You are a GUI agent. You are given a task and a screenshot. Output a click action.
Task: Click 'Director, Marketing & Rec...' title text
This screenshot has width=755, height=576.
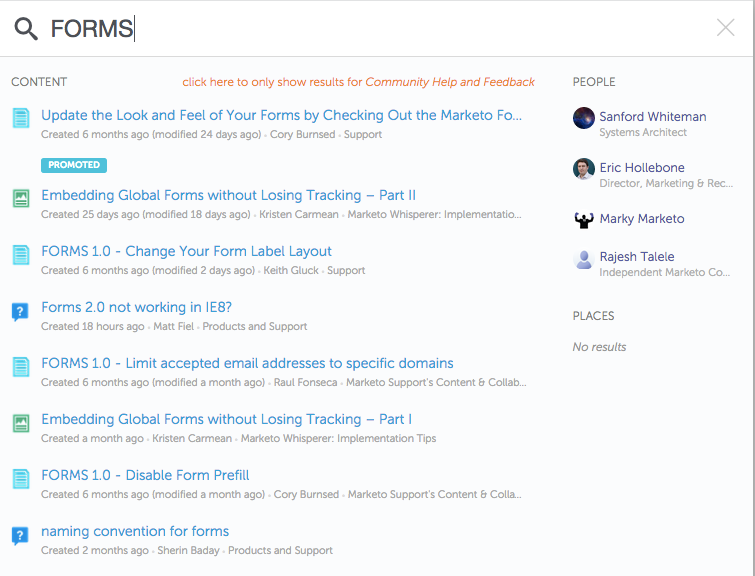point(666,183)
